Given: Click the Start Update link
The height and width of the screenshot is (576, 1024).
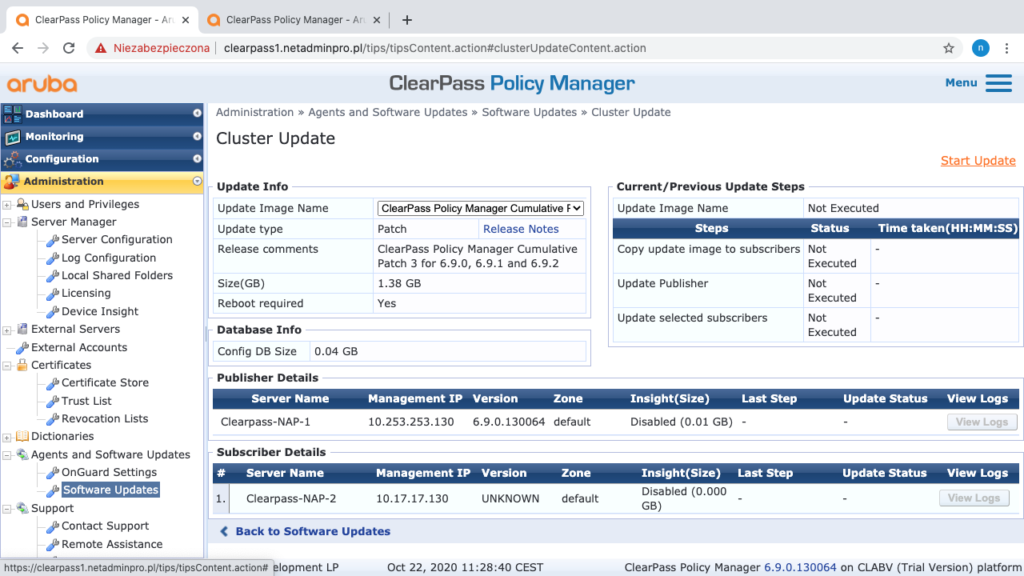Looking at the screenshot, I should [x=977, y=161].
